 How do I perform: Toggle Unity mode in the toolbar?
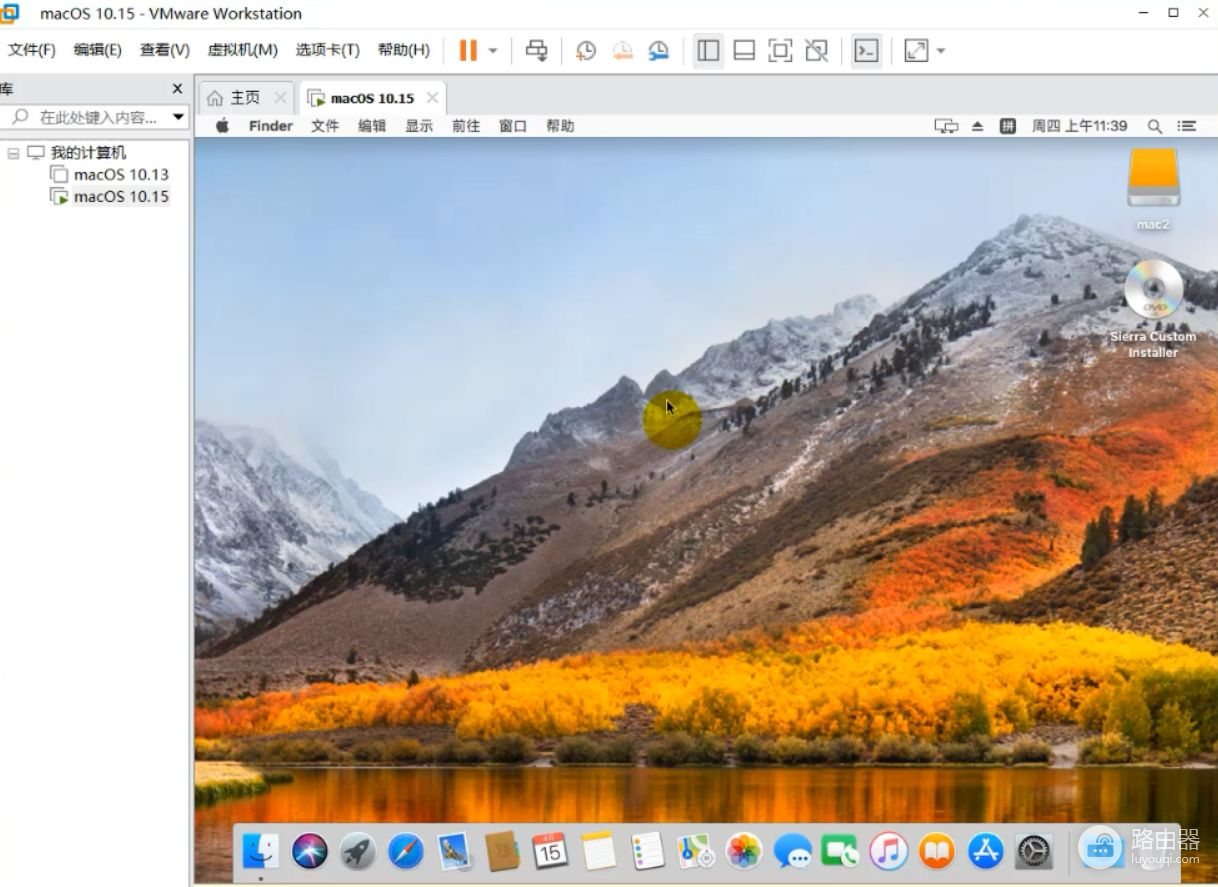coord(817,51)
